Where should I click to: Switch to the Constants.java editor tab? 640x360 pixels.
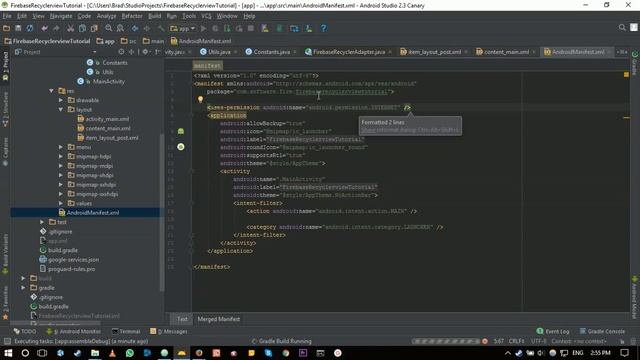click(271, 52)
